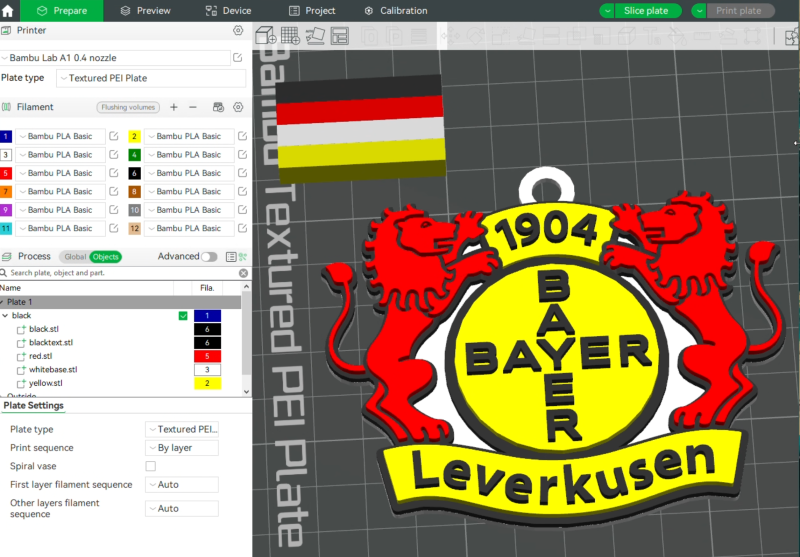The height and width of the screenshot is (557, 800).
Task: Click the Arrange all objects icon
Action: coord(340,36)
